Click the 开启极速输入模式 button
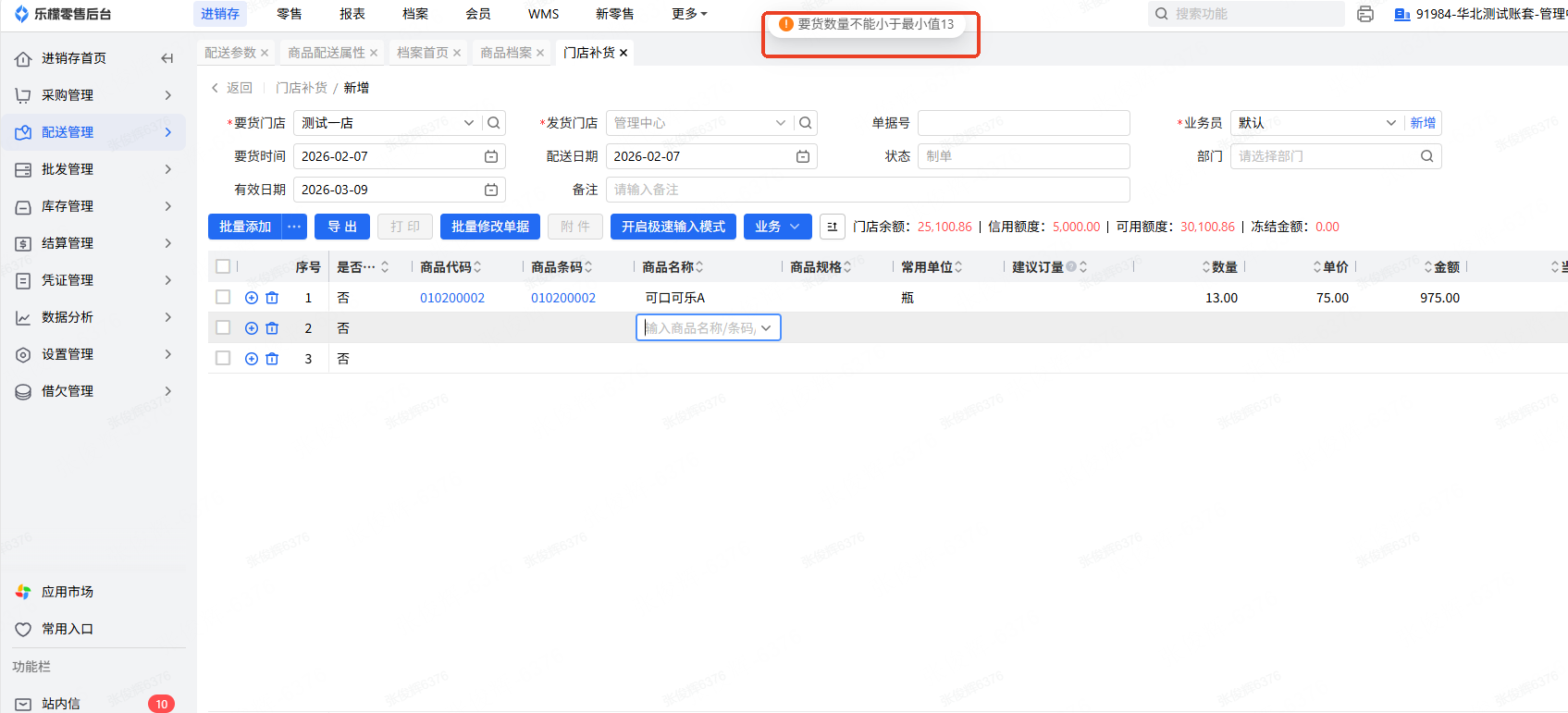The height and width of the screenshot is (713, 1568). tap(673, 227)
